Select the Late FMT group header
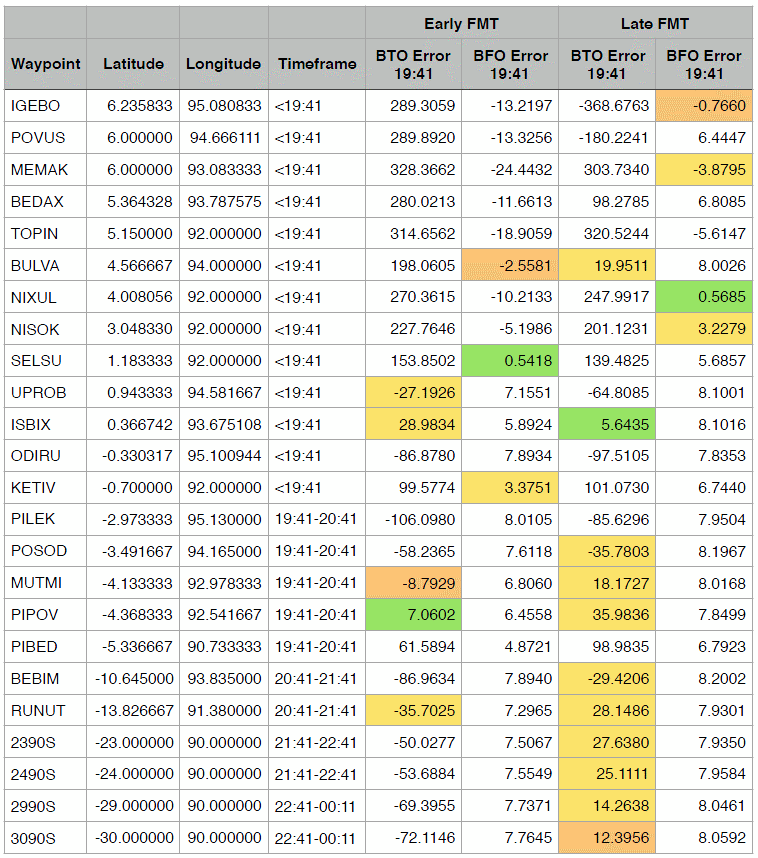758x858 pixels. coord(655,24)
